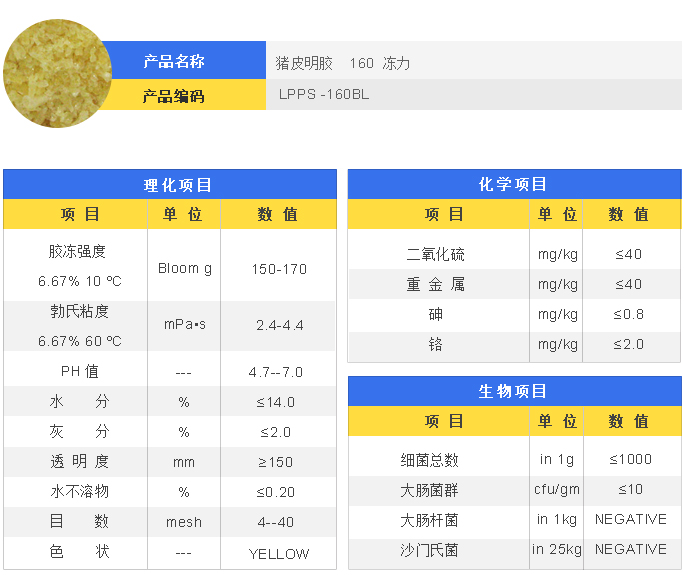Click product code LPPS-160BL
This screenshot has width=684, height=575.
click(x=324, y=95)
